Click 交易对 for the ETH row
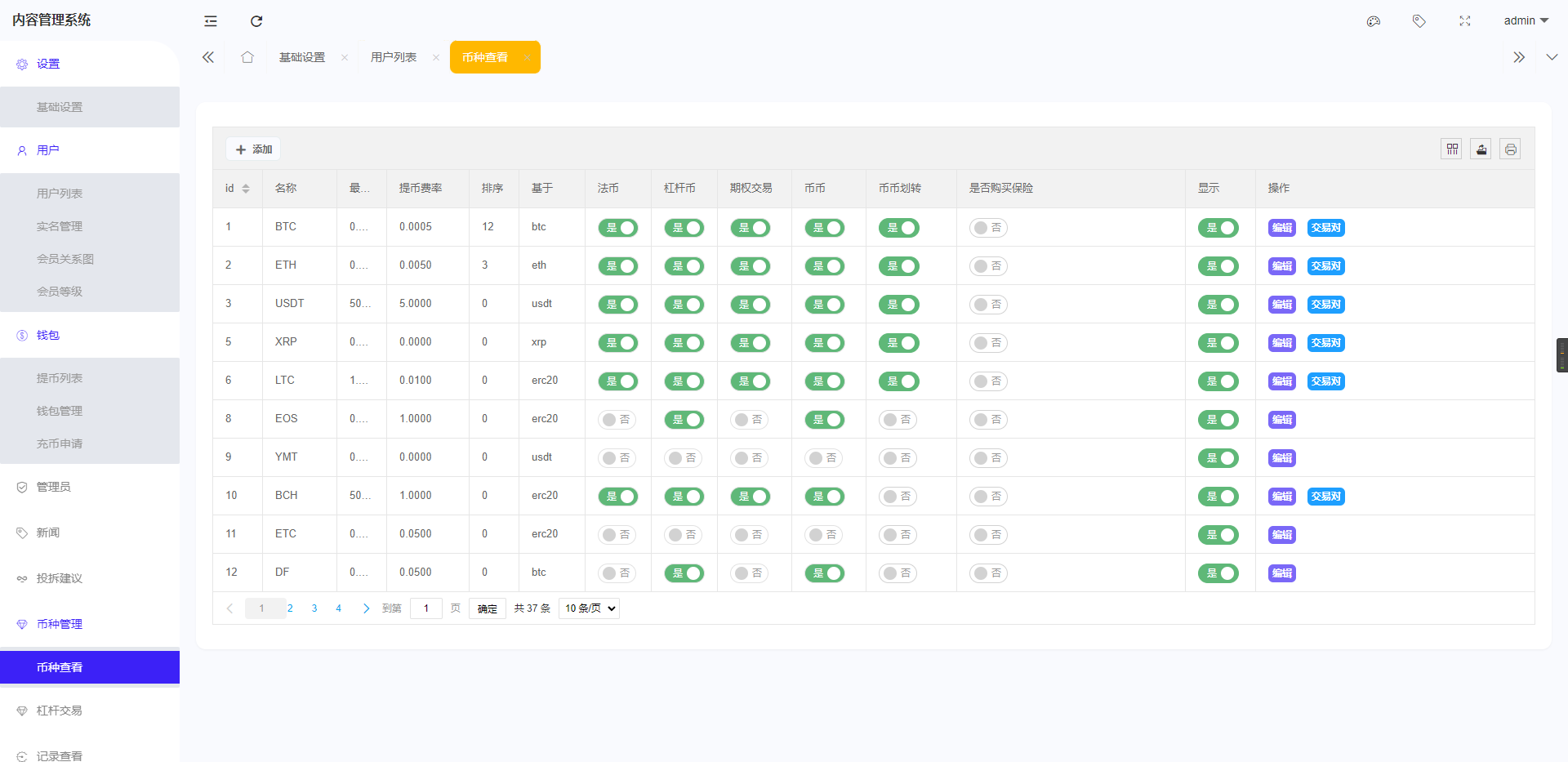Image resolution: width=1568 pixels, height=762 pixels. [x=1325, y=266]
